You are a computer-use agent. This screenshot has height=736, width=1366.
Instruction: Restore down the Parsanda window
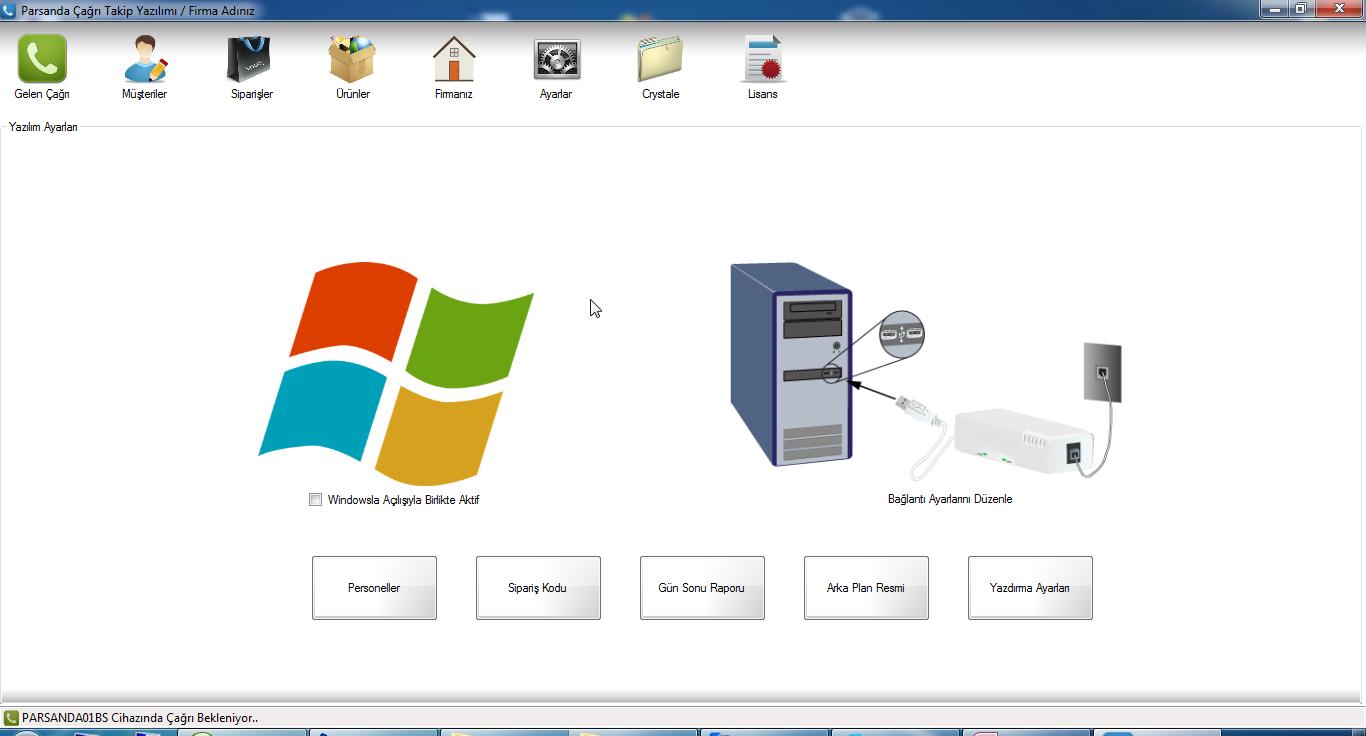(1301, 9)
